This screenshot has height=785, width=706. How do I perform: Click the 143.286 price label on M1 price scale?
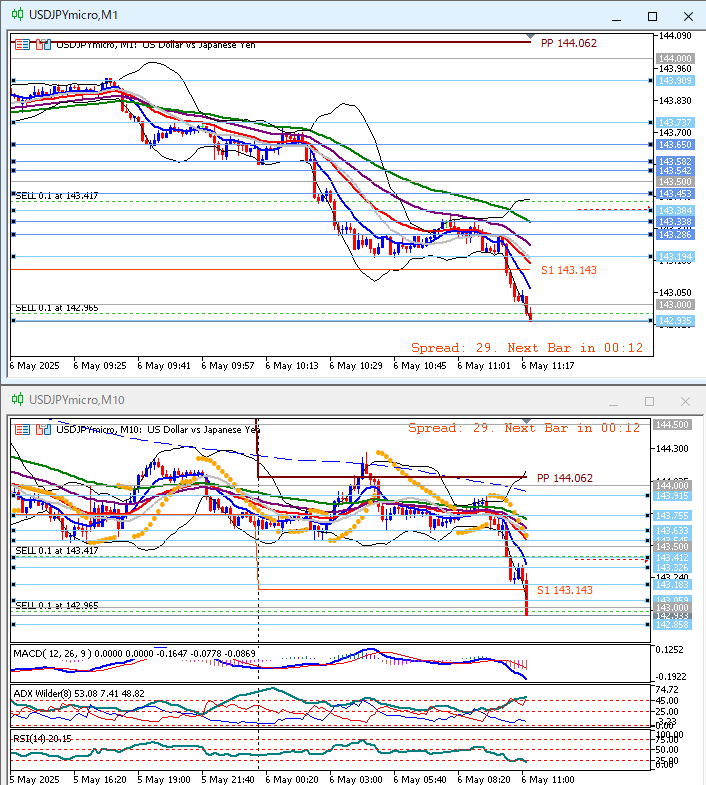(x=675, y=234)
